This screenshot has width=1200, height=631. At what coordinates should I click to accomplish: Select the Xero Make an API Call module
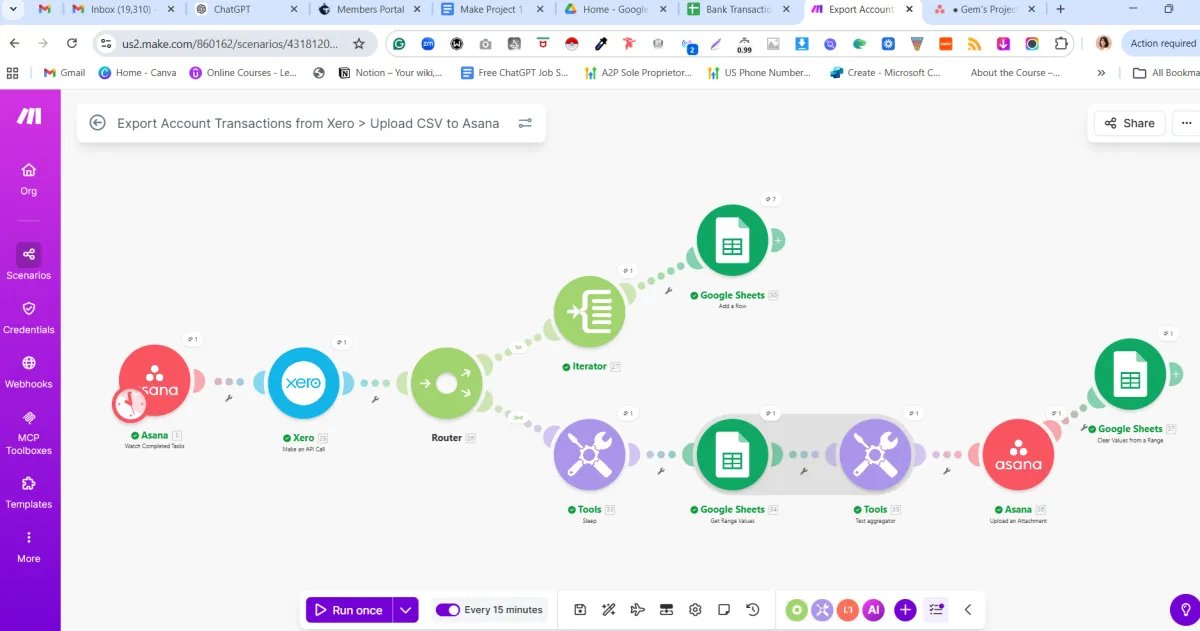[303, 383]
